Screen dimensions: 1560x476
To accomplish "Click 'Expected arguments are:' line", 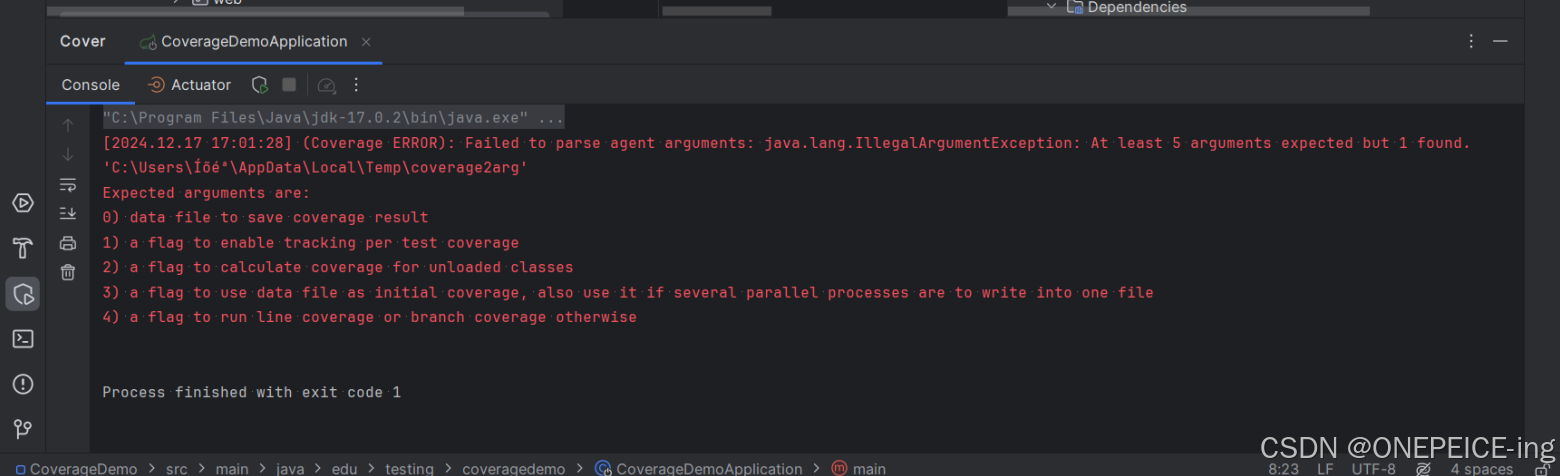I will click(x=206, y=193).
